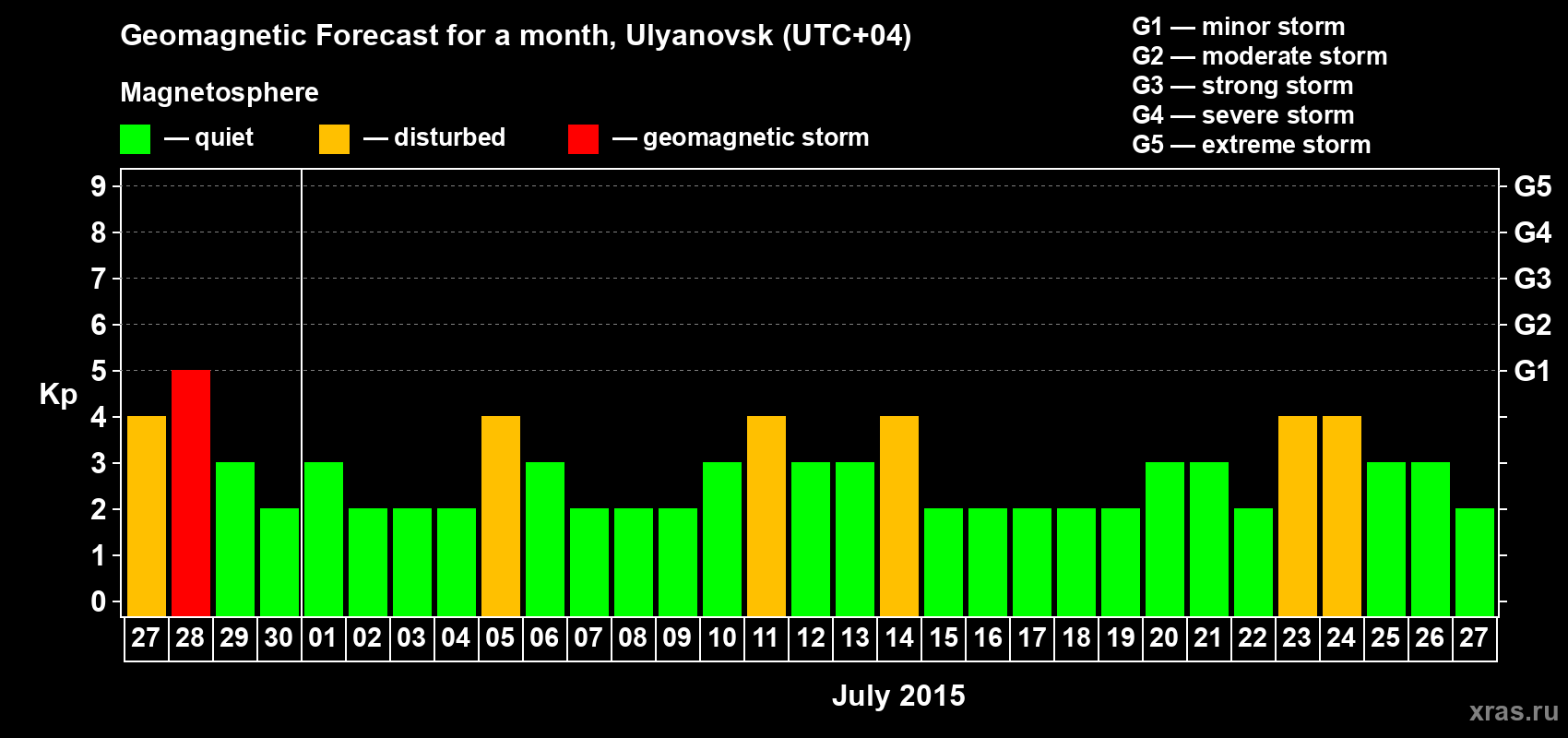Click the 'geomagnetic storm' legend label
1568x738 pixels.
coord(755,138)
